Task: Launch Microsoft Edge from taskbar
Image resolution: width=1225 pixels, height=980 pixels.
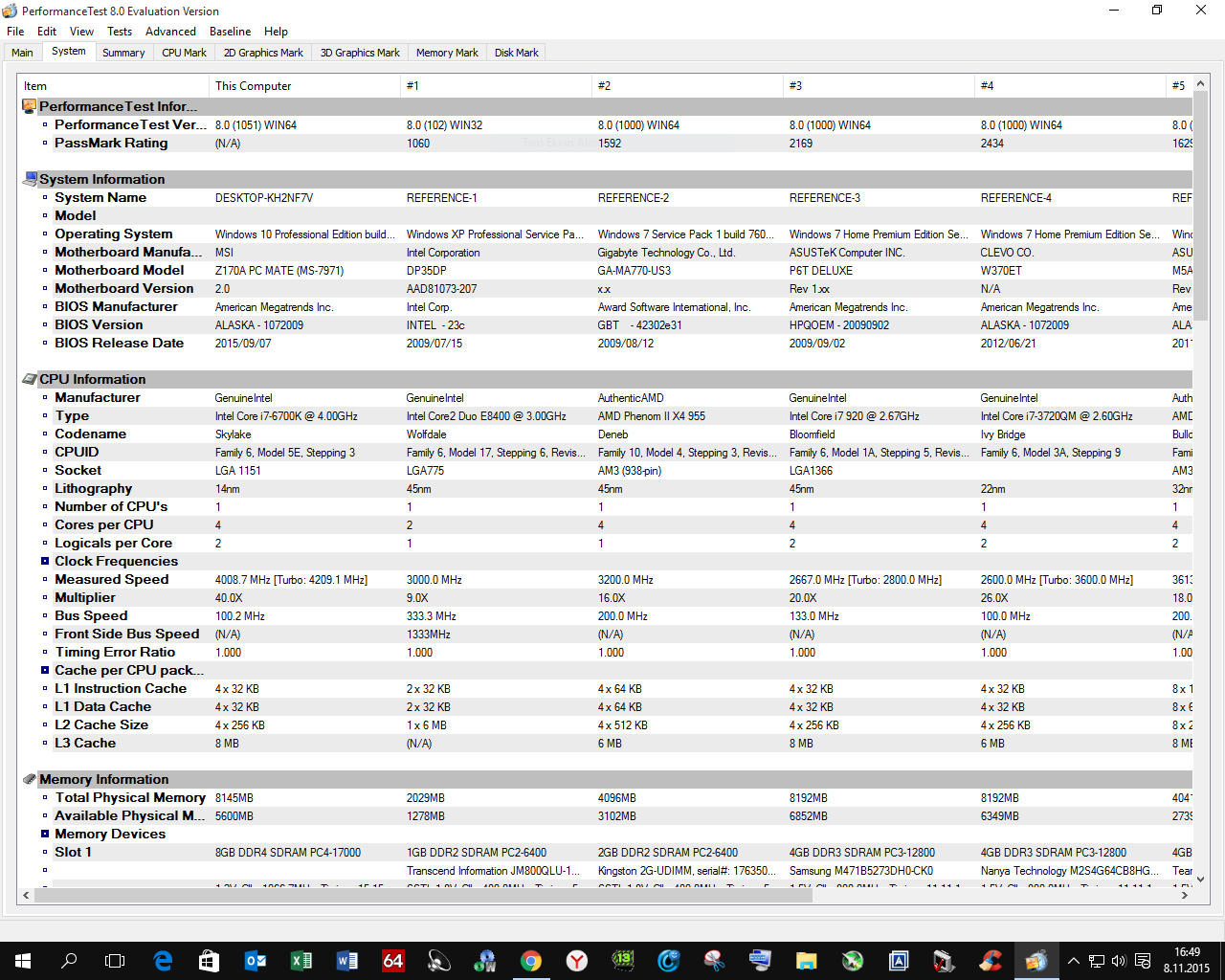Action: (163, 960)
